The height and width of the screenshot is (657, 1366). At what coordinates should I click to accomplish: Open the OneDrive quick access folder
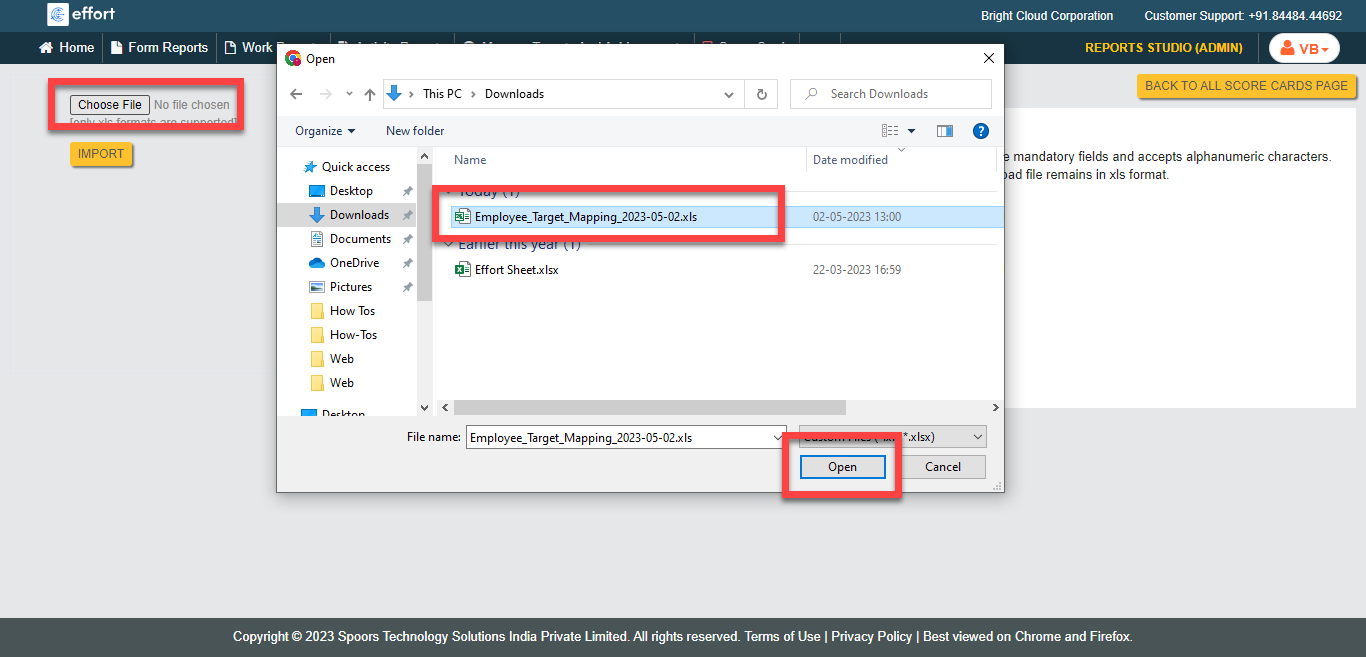click(354, 263)
